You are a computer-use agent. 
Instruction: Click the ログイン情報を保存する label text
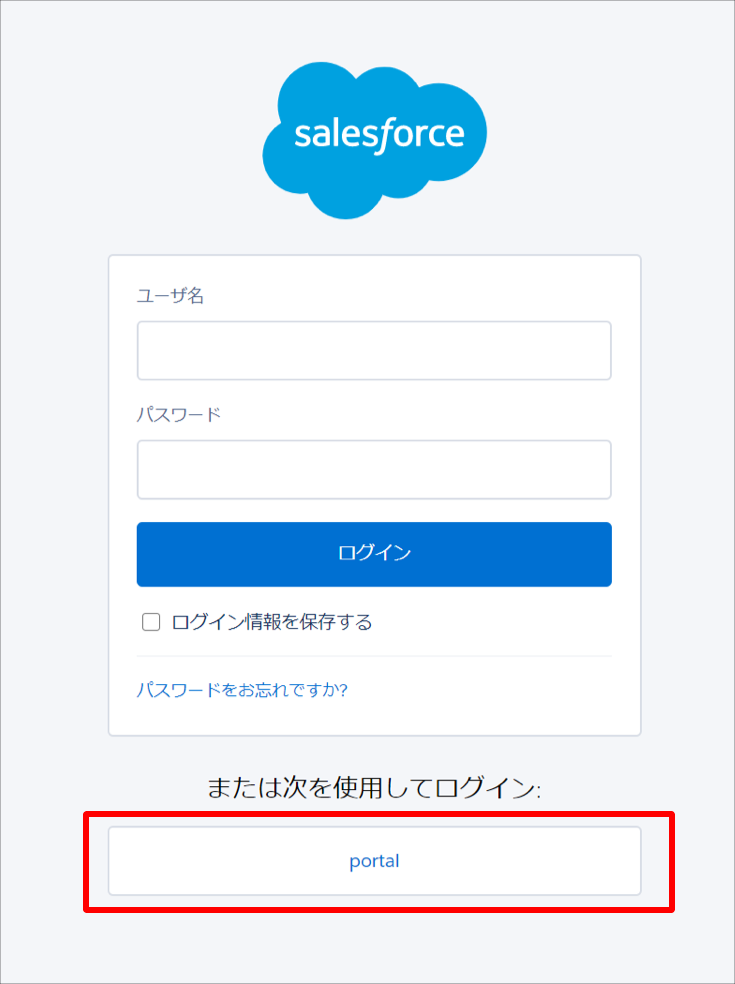(272, 622)
